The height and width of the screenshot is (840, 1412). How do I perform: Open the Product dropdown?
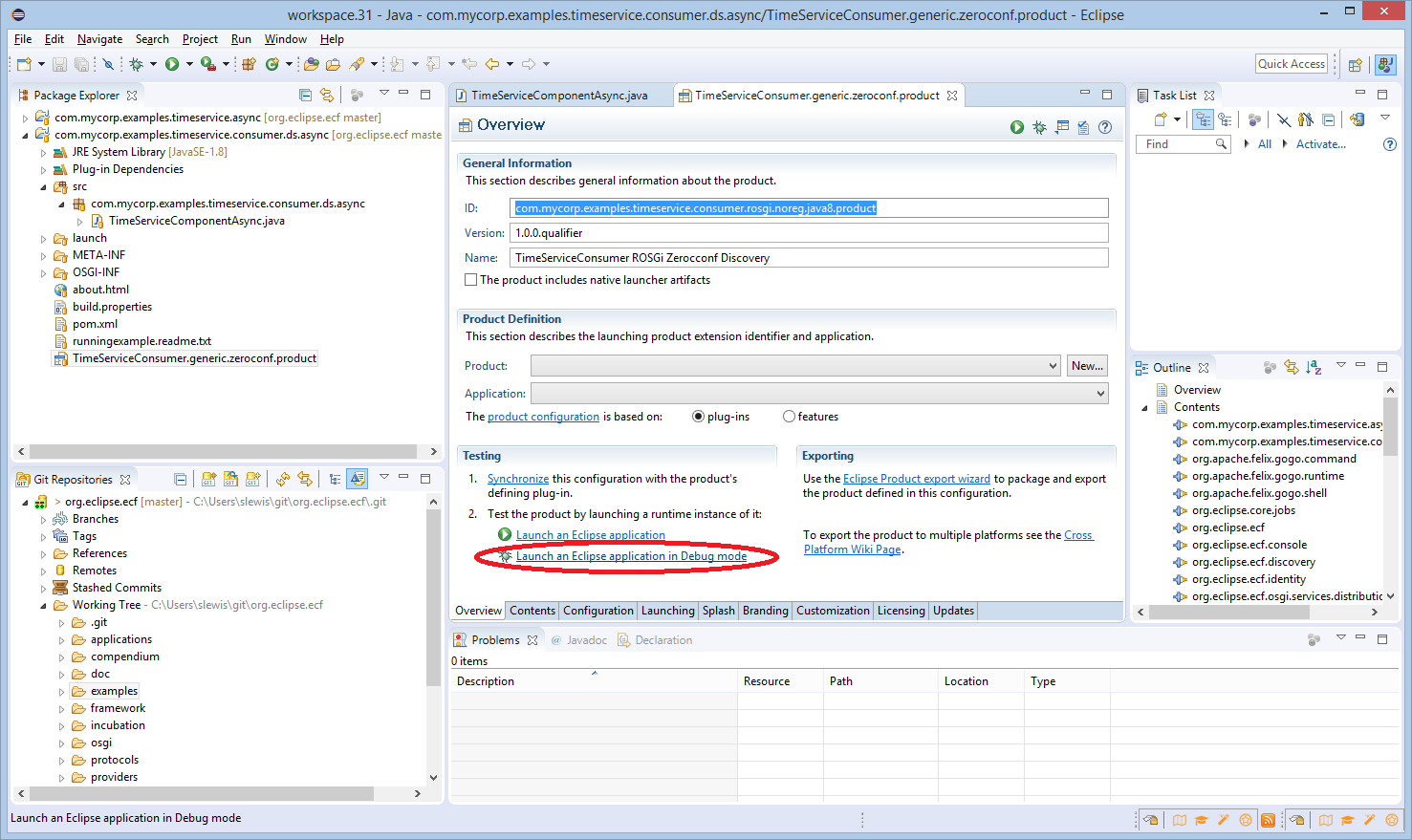(x=795, y=366)
